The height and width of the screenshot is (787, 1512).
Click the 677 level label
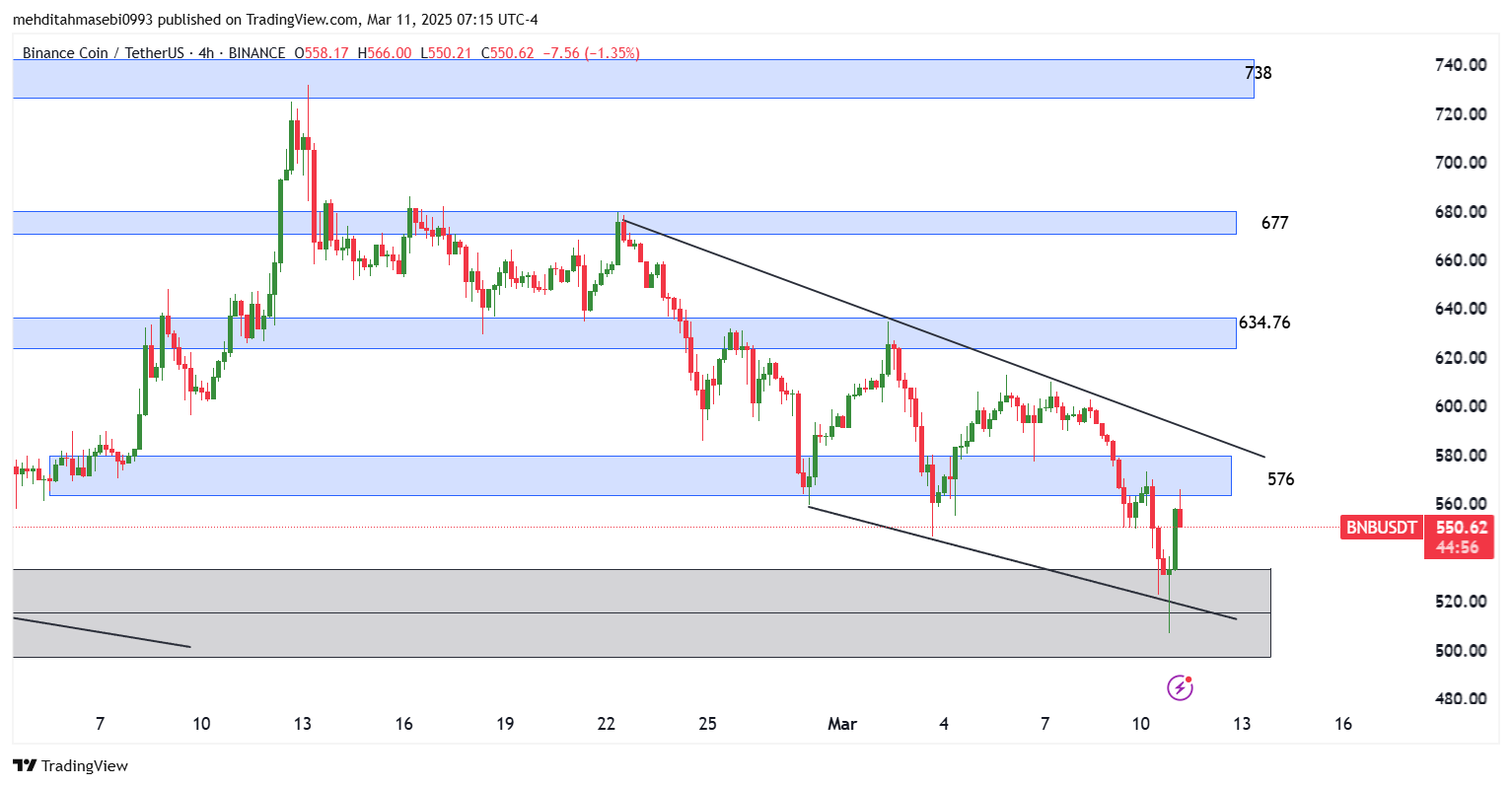[x=1274, y=223]
